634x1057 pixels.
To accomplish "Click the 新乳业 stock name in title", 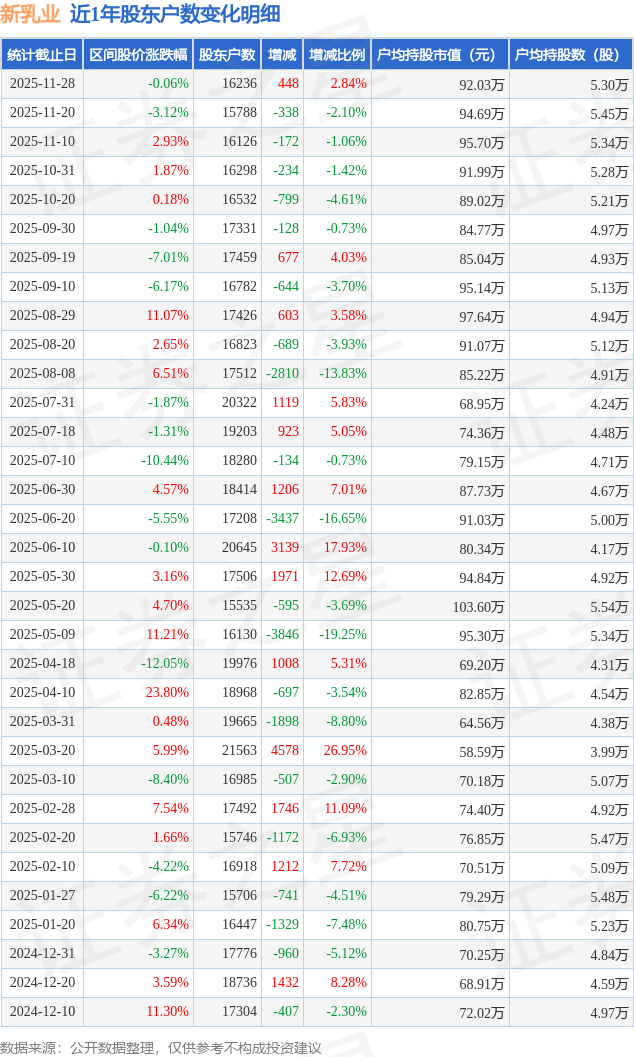I will (30, 14).
